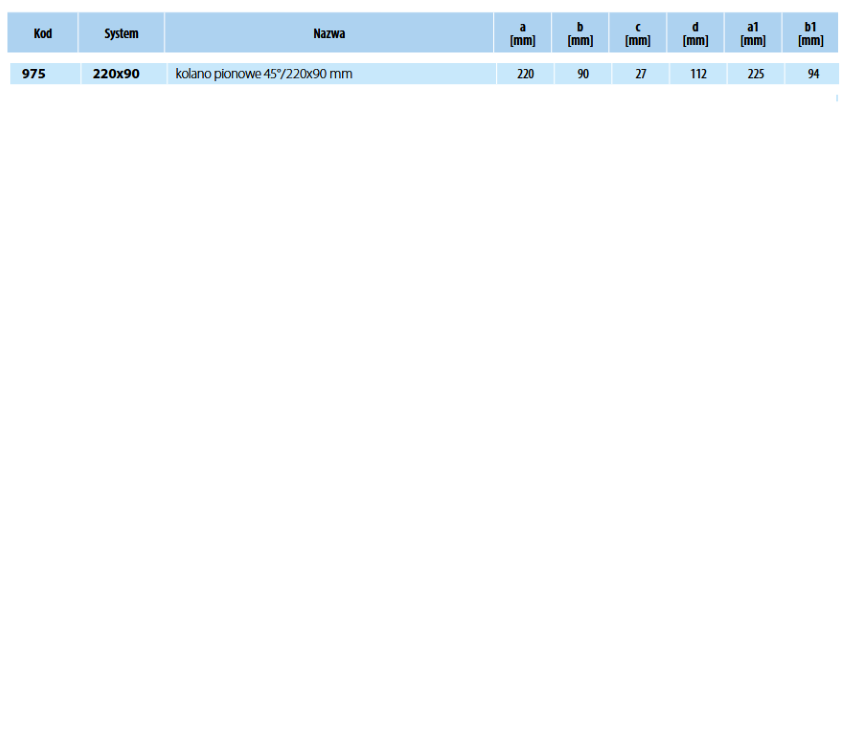Image resolution: width=846 pixels, height=750 pixels.
Task: Select the value 112 in column d
Action: click(x=698, y=73)
